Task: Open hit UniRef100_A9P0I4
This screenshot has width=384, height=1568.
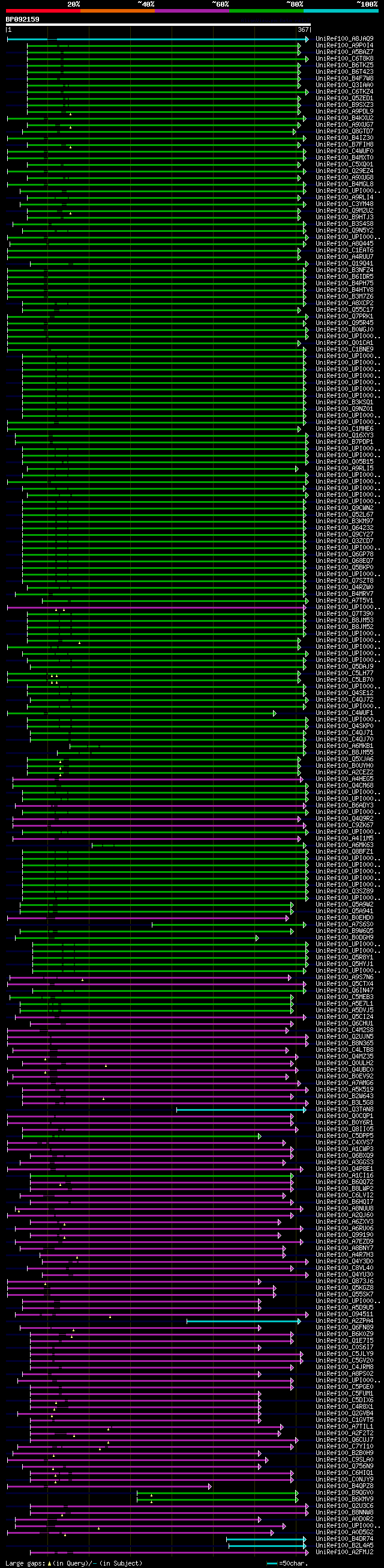Action: tap(344, 46)
